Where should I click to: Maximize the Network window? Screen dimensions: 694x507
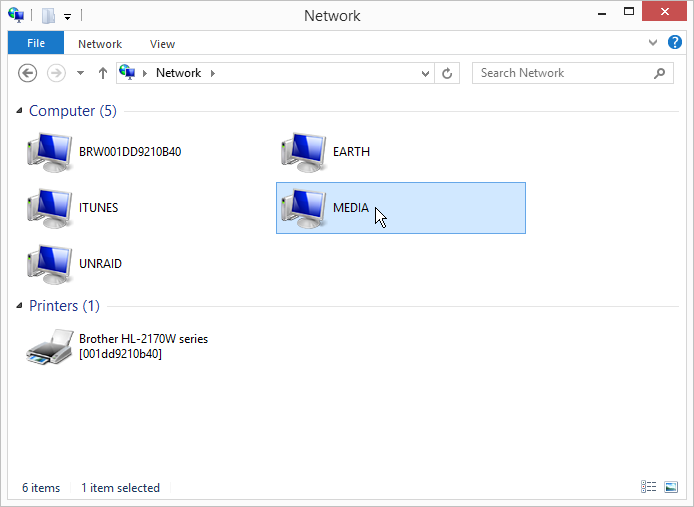coord(629,12)
